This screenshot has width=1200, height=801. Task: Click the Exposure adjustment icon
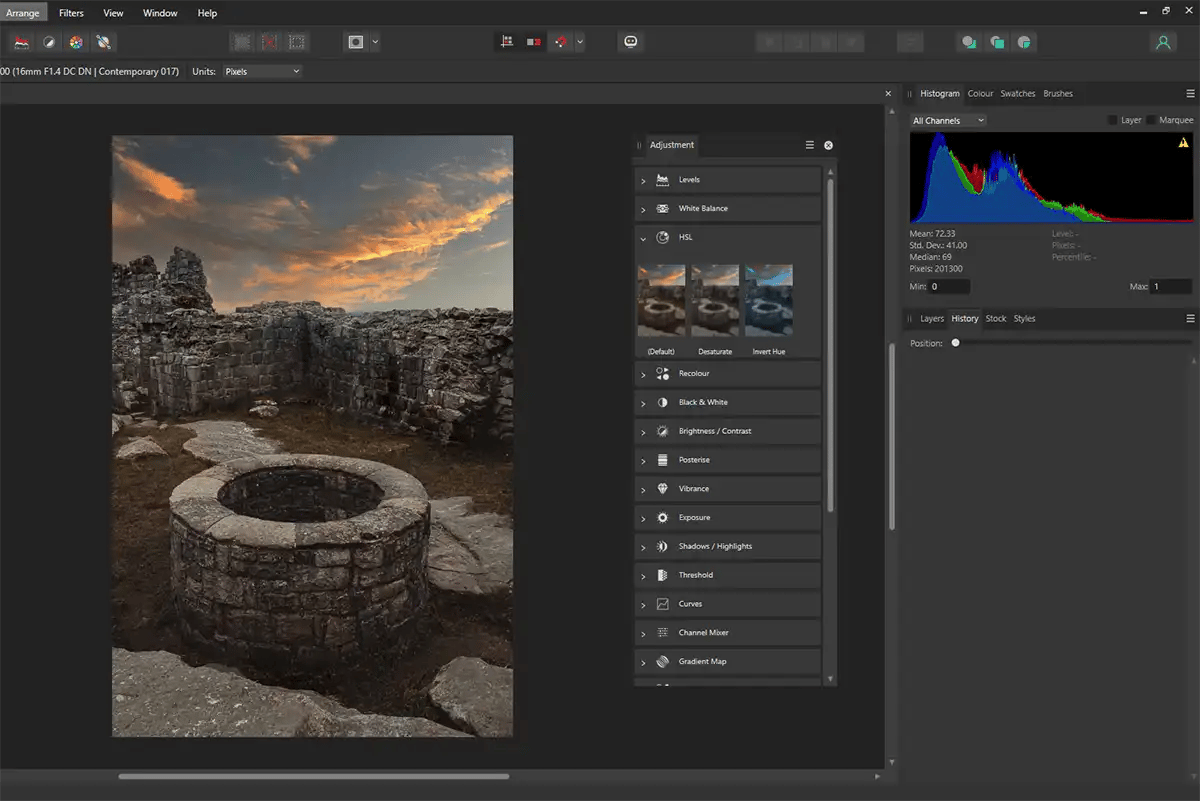click(x=662, y=518)
